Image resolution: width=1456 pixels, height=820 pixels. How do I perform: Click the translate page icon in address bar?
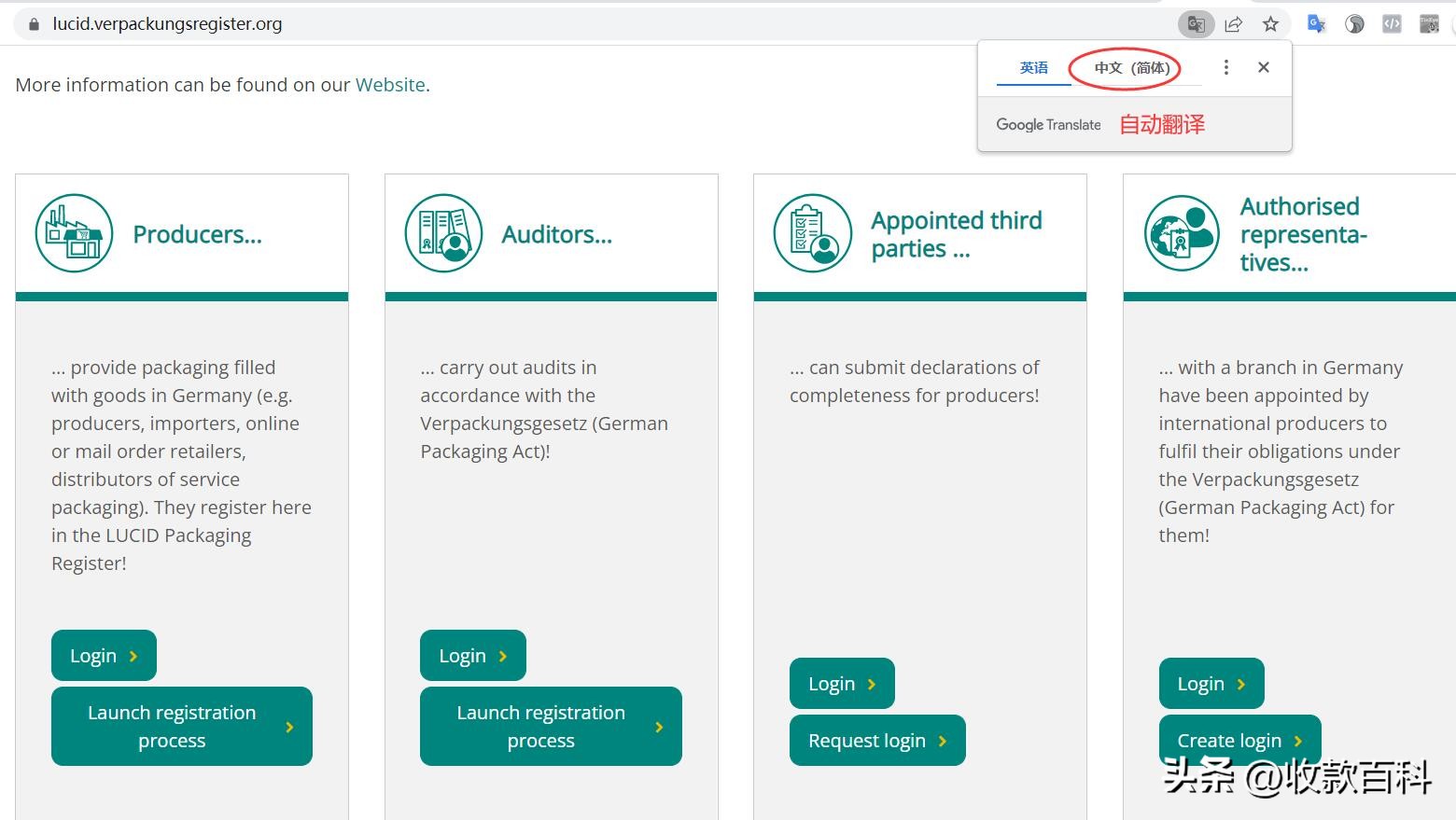pos(1196,24)
